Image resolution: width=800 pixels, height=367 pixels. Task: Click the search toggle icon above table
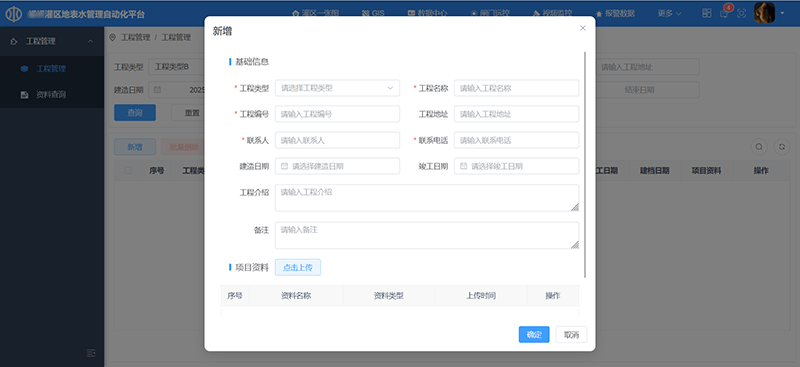click(759, 147)
